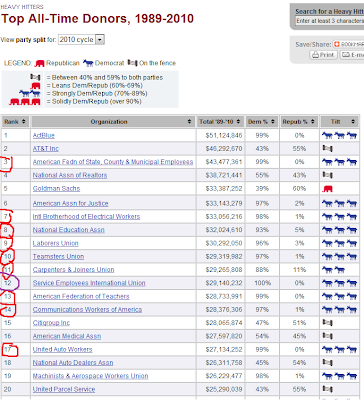364x400 pixels.
Task: Sort by Tilt column
Action: [339, 122]
